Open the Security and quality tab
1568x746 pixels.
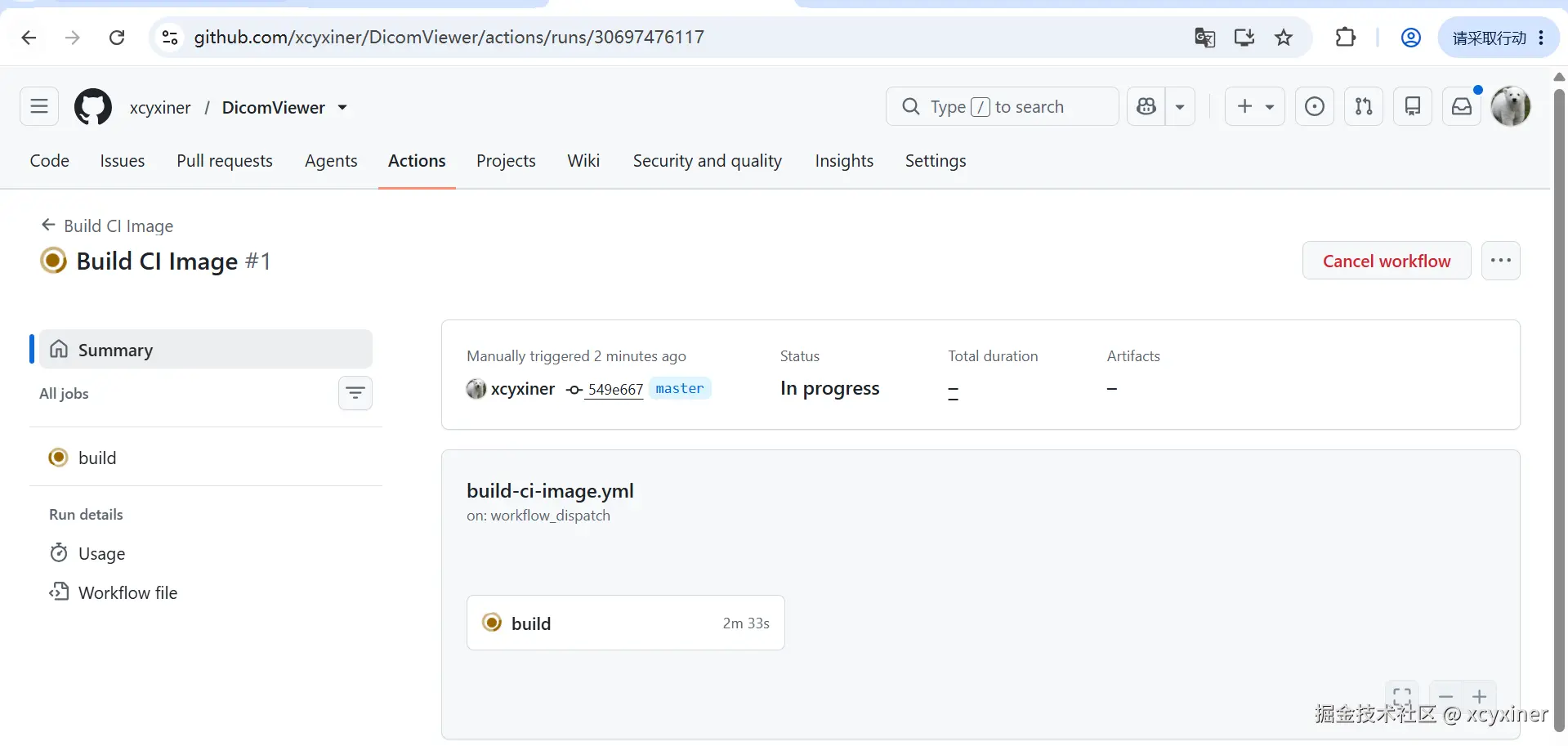coord(708,161)
